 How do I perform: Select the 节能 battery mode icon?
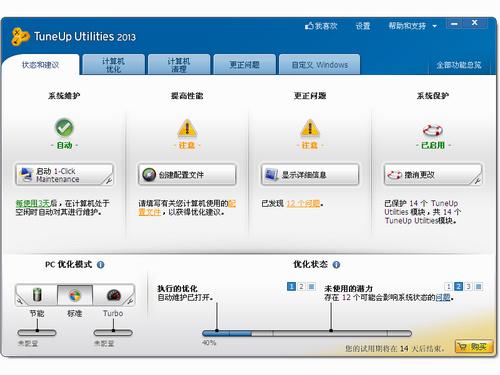click(x=37, y=295)
